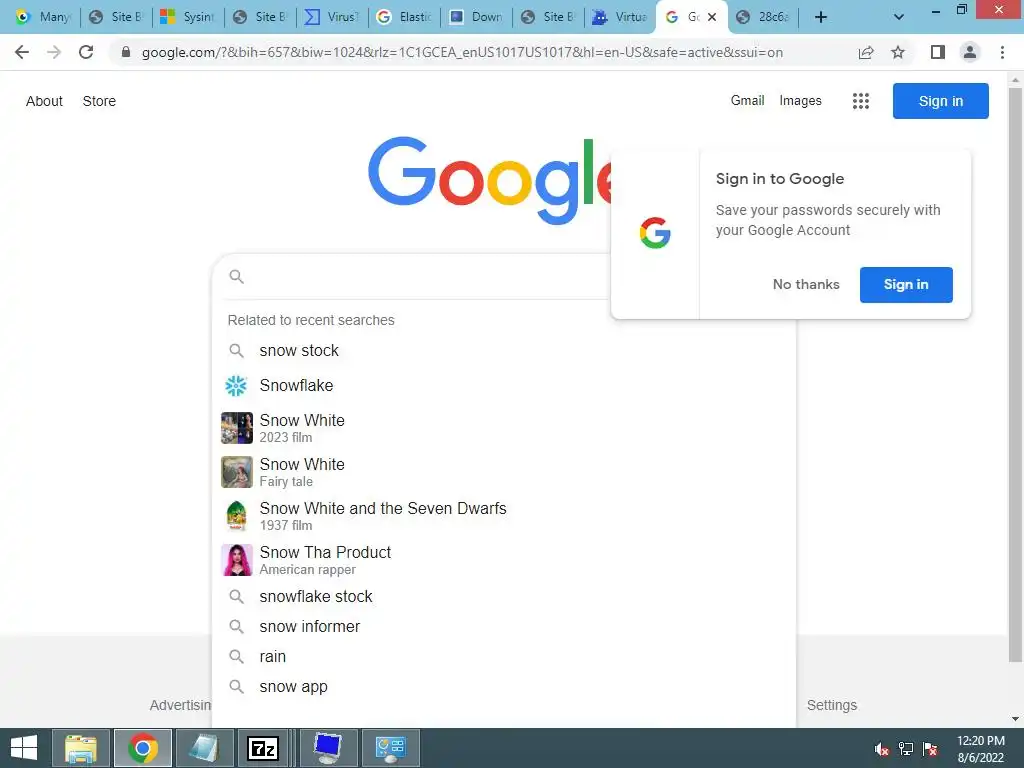This screenshot has width=1024, height=768.
Task: Click magnifier icon beside 'rain'
Action: tap(236, 657)
